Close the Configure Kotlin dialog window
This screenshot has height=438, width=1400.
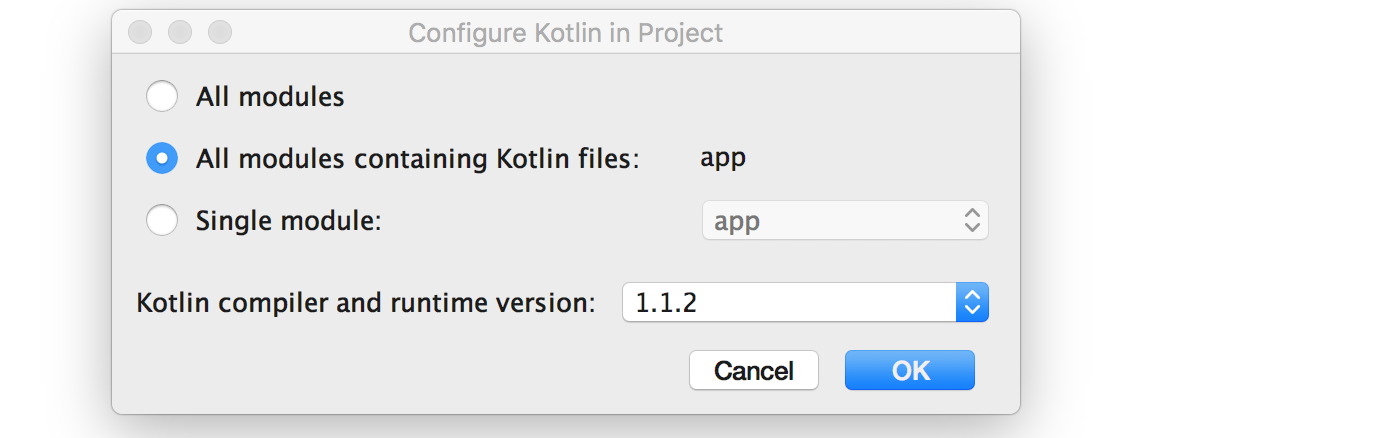(x=140, y=32)
